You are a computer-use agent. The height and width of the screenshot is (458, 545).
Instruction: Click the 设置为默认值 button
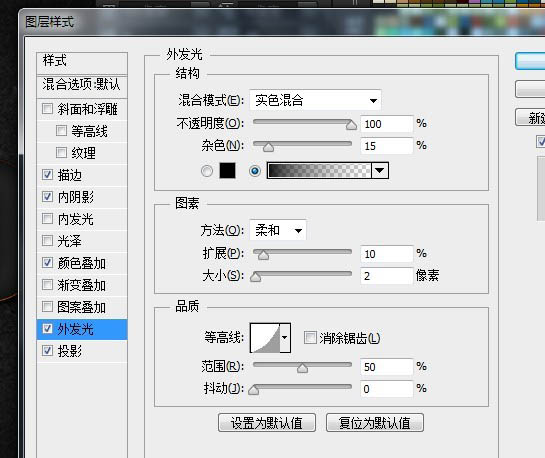(267, 423)
